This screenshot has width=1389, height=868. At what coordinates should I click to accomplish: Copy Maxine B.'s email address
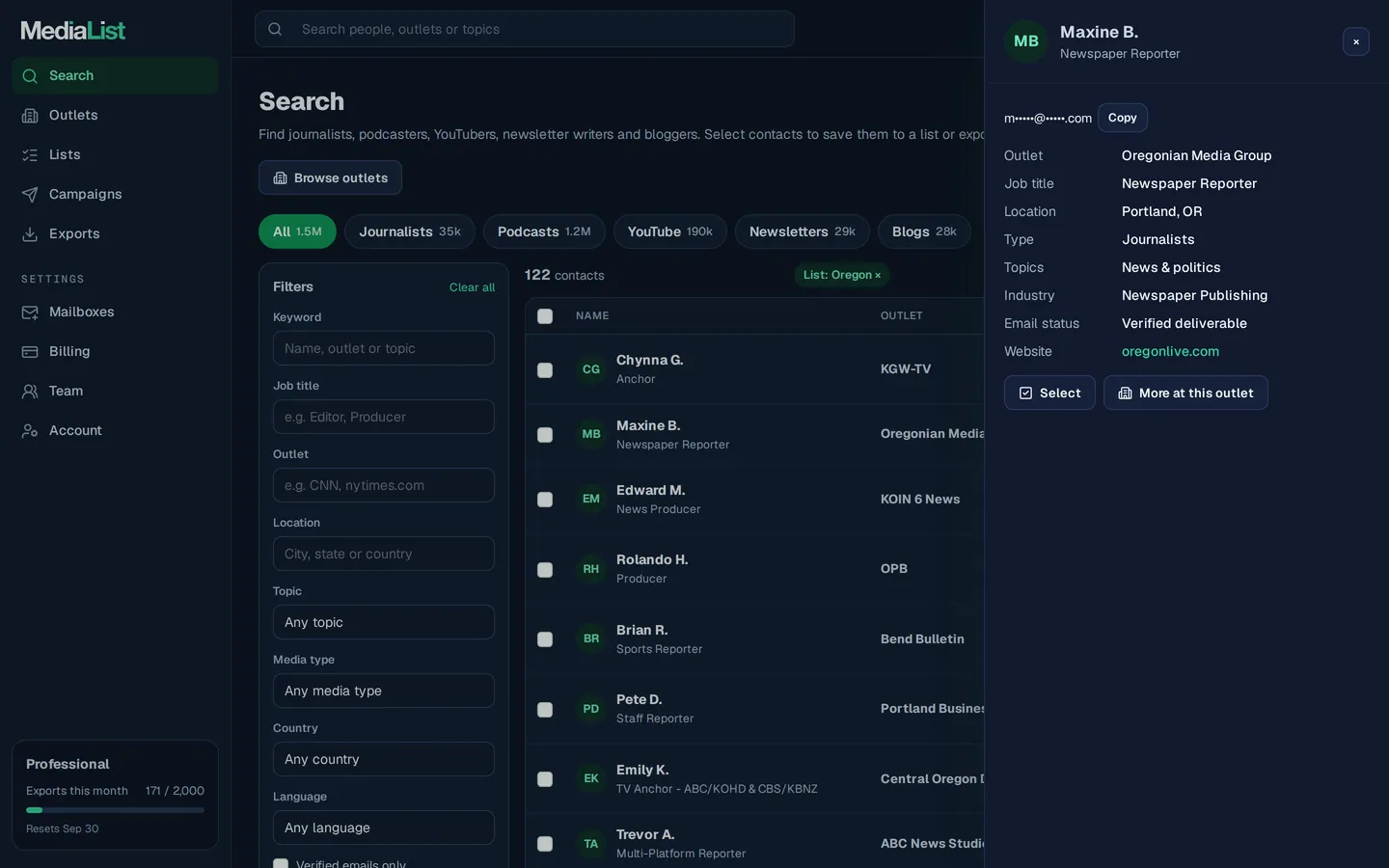(1123, 118)
